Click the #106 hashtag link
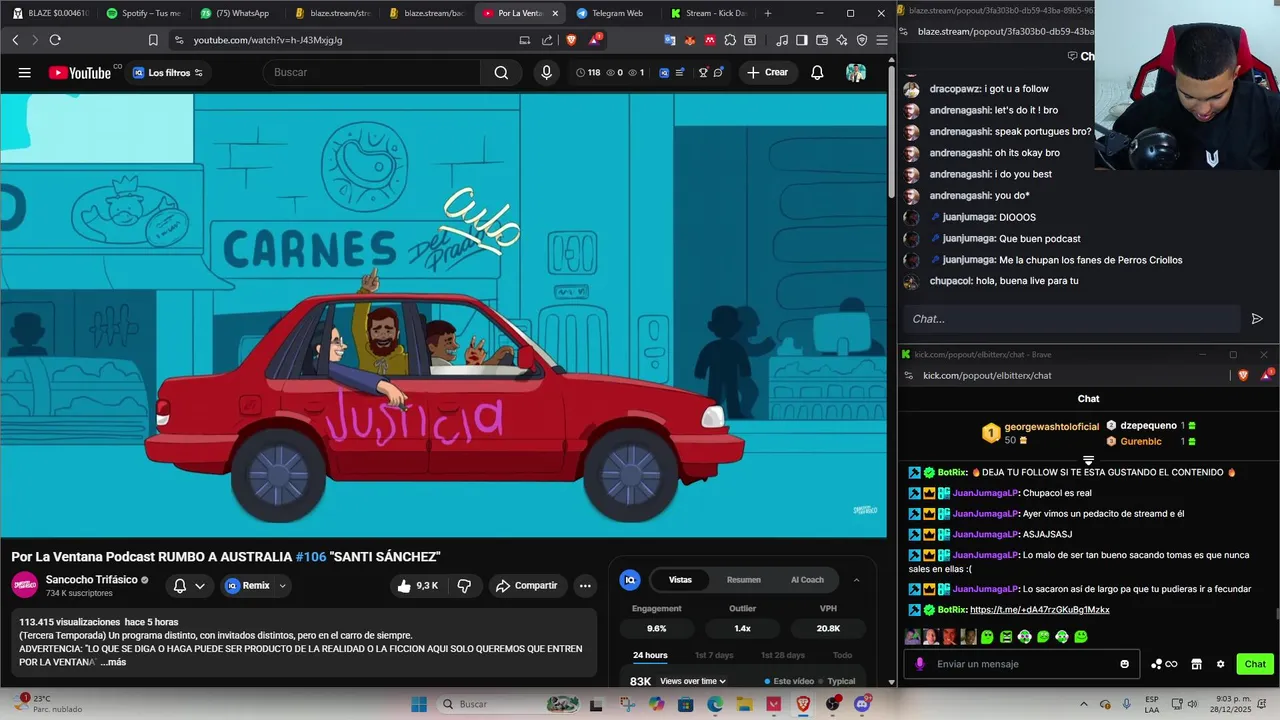Screen dimensions: 1280x720 tap(310, 556)
